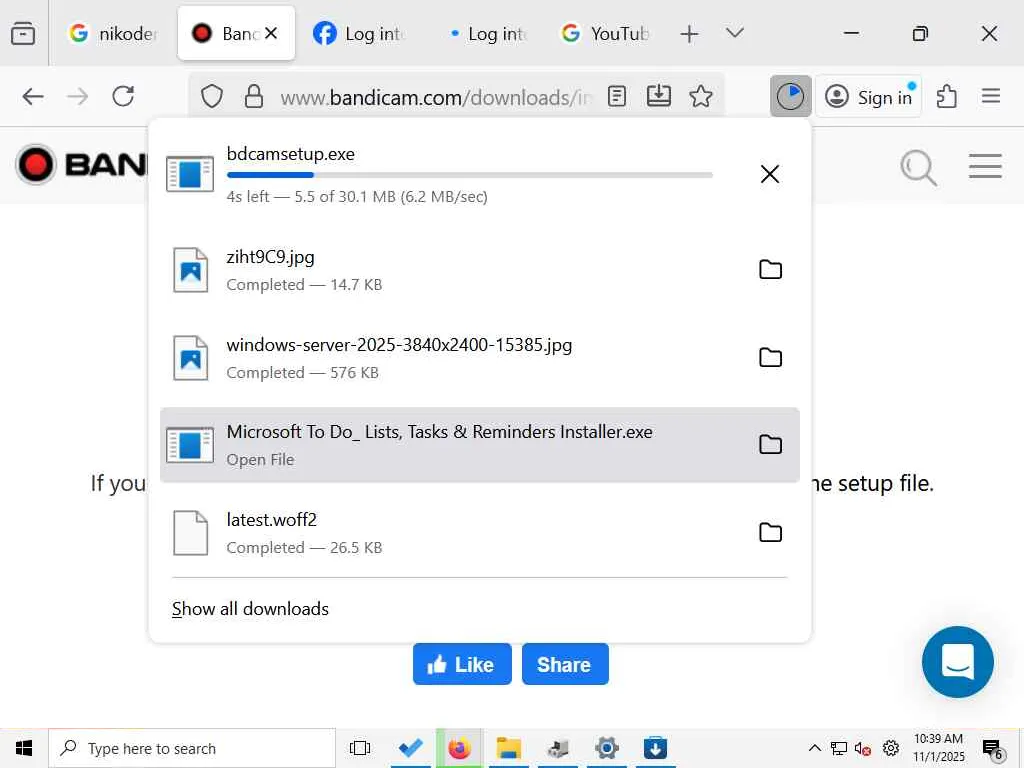The image size is (1024, 768).
Task: Click the muted volume tray icon
Action: tap(863, 748)
